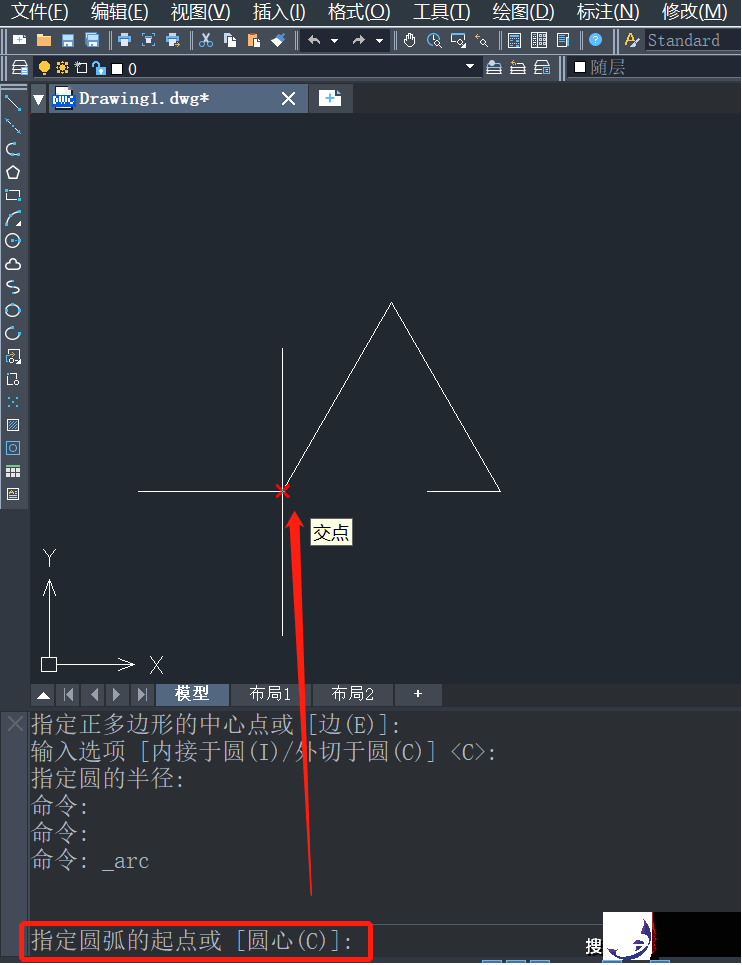Screen dimensions: 742x965
Task: Click the Publish icon
Action: (173, 41)
